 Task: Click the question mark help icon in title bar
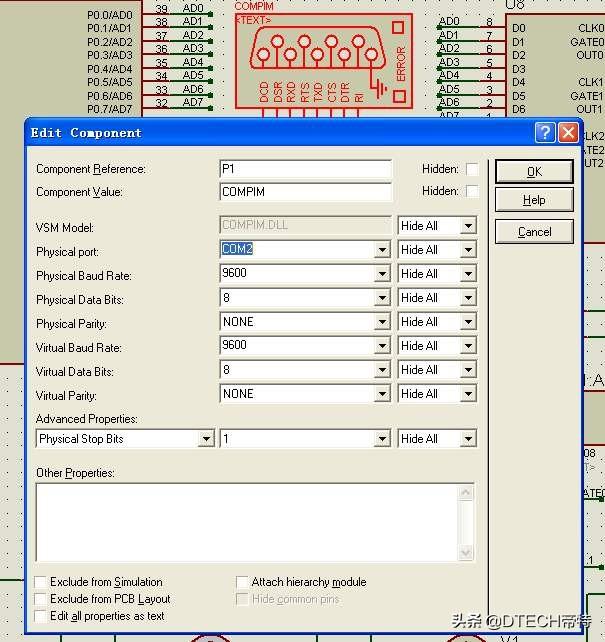click(x=545, y=133)
